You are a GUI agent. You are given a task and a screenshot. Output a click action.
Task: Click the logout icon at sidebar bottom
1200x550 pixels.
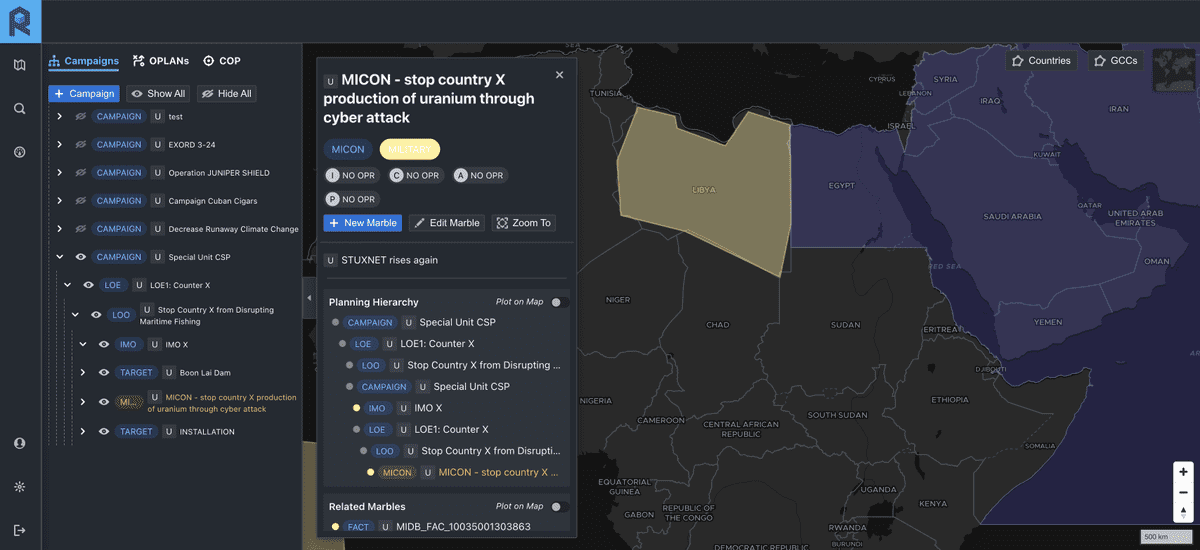coord(20,530)
